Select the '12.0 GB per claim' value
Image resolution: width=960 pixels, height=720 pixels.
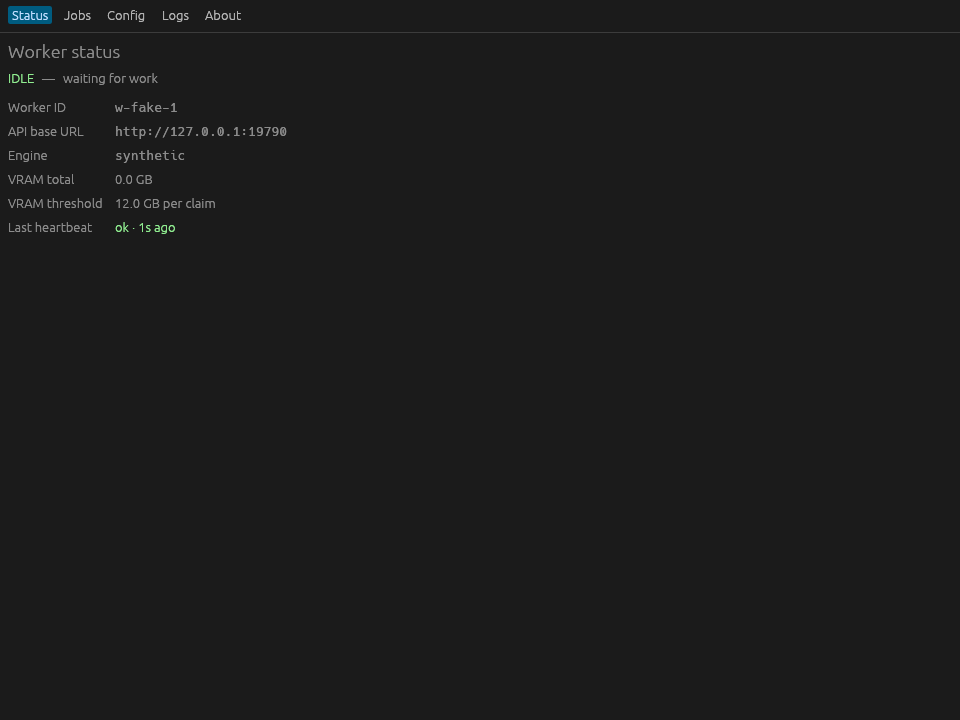165,203
